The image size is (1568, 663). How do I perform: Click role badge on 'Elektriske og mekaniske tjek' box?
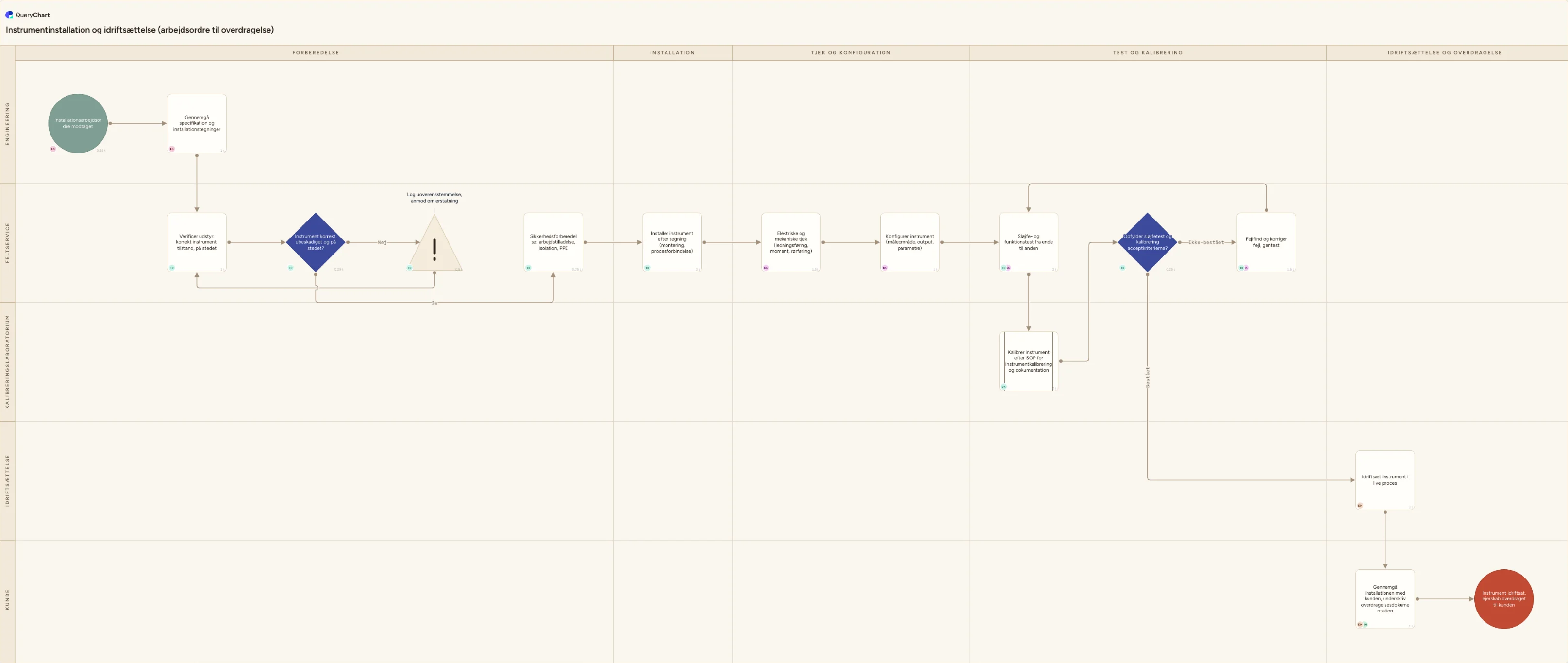point(766,267)
